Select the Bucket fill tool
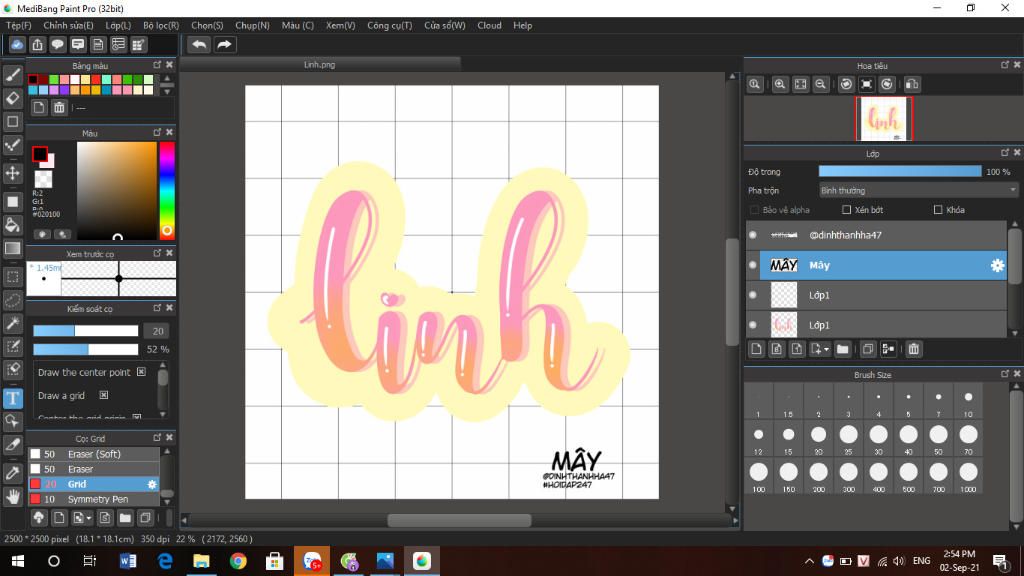 pyautogui.click(x=12, y=225)
